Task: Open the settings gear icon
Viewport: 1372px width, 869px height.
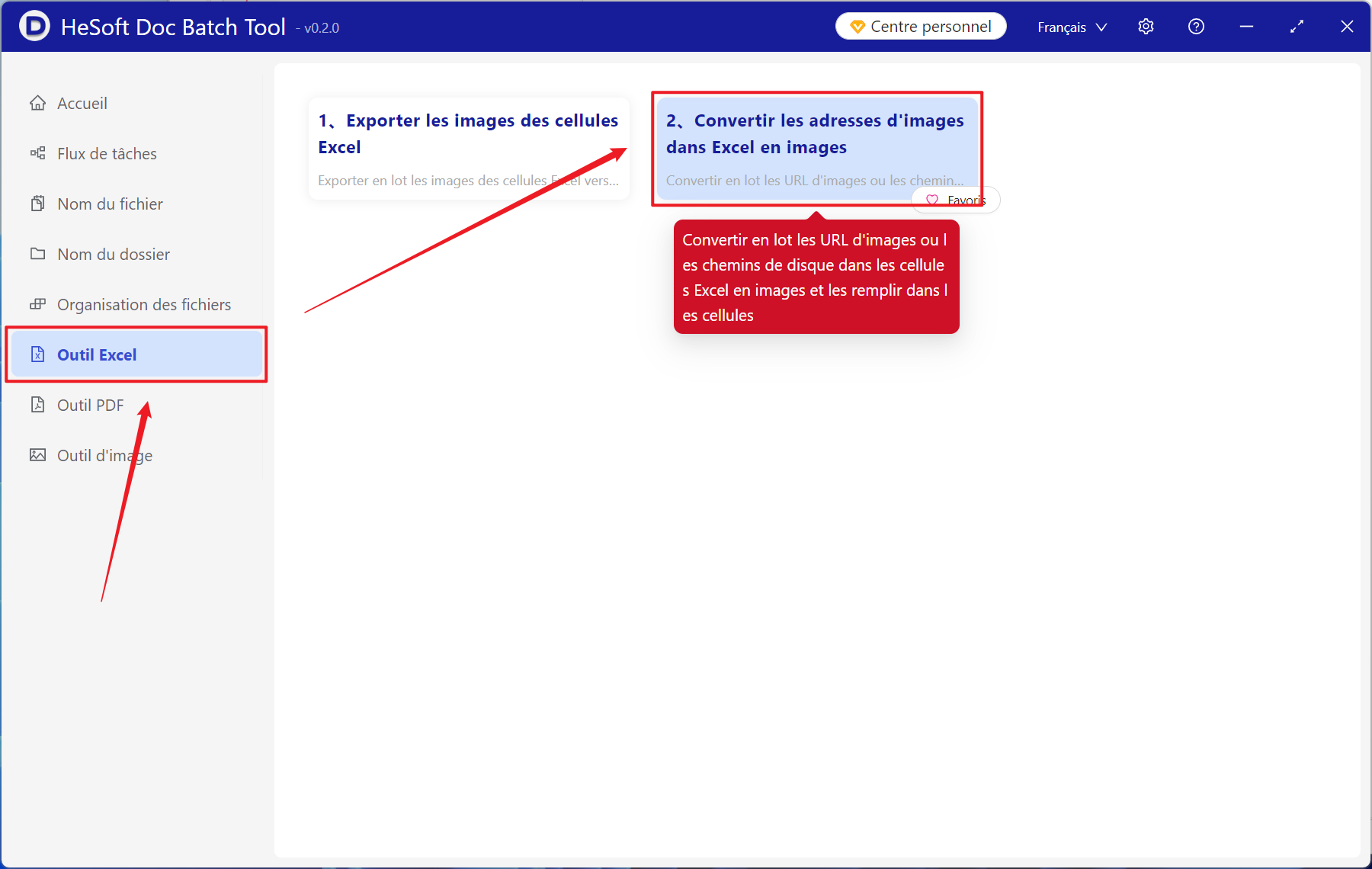Action: [1146, 27]
